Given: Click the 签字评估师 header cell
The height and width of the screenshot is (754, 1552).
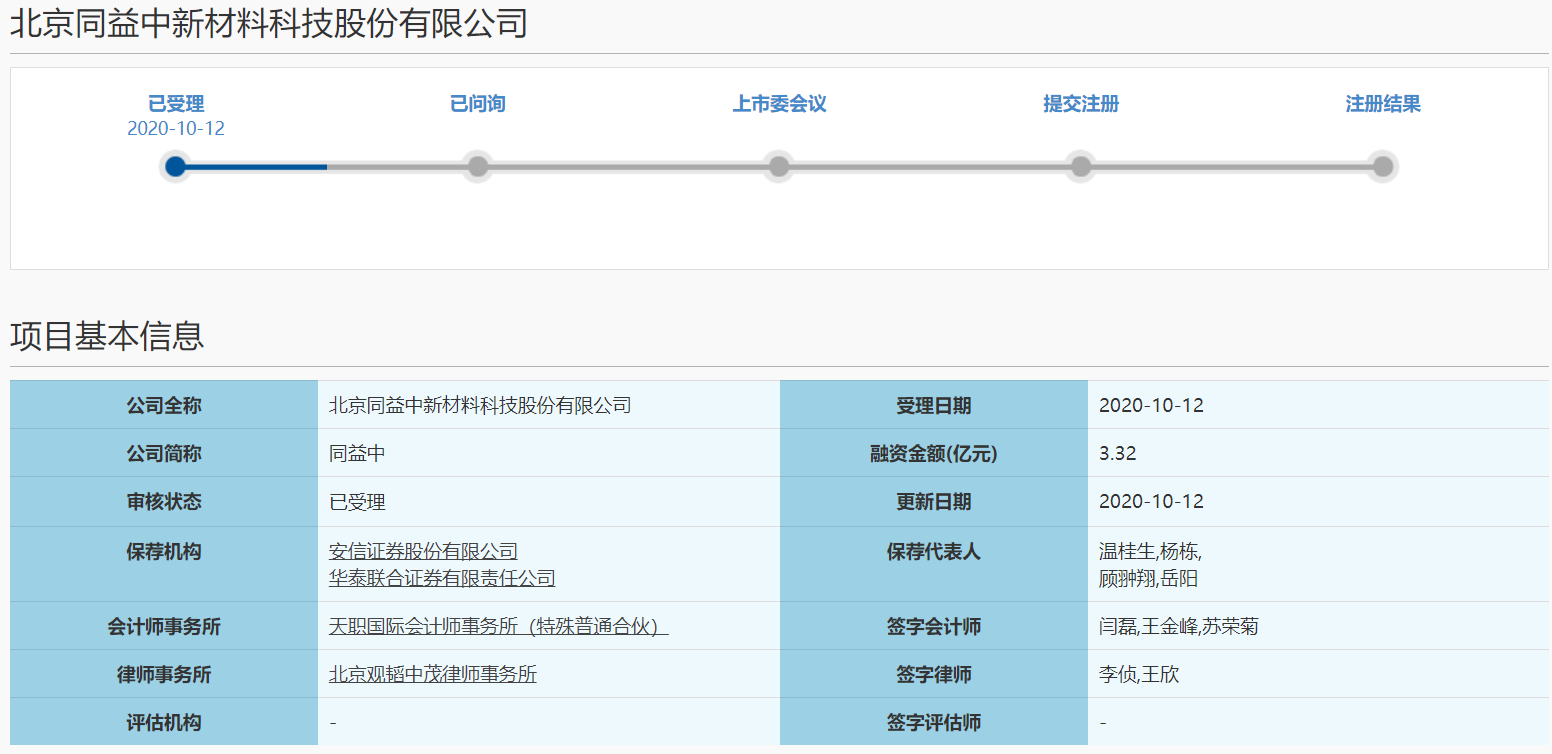Looking at the screenshot, I should pos(934,722).
